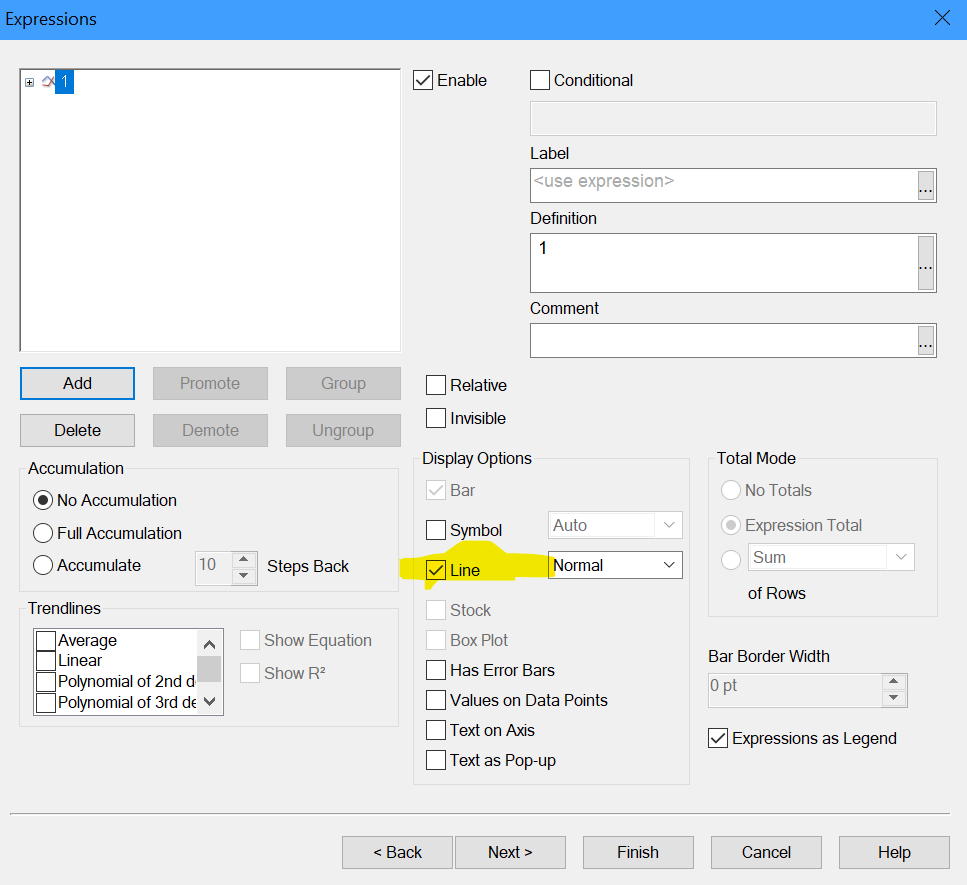Select Full Accumulation radio button
967x885 pixels.
(43, 533)
